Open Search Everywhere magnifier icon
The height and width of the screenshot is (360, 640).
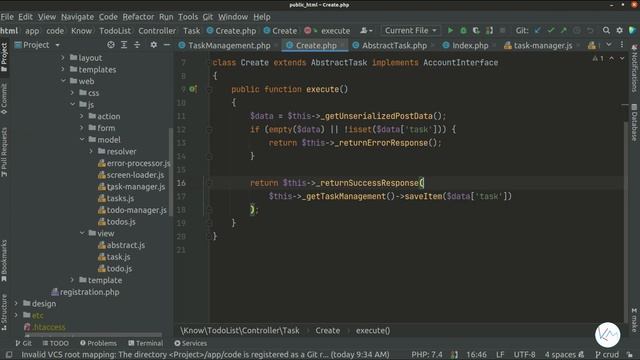click(x=606, y=31)
